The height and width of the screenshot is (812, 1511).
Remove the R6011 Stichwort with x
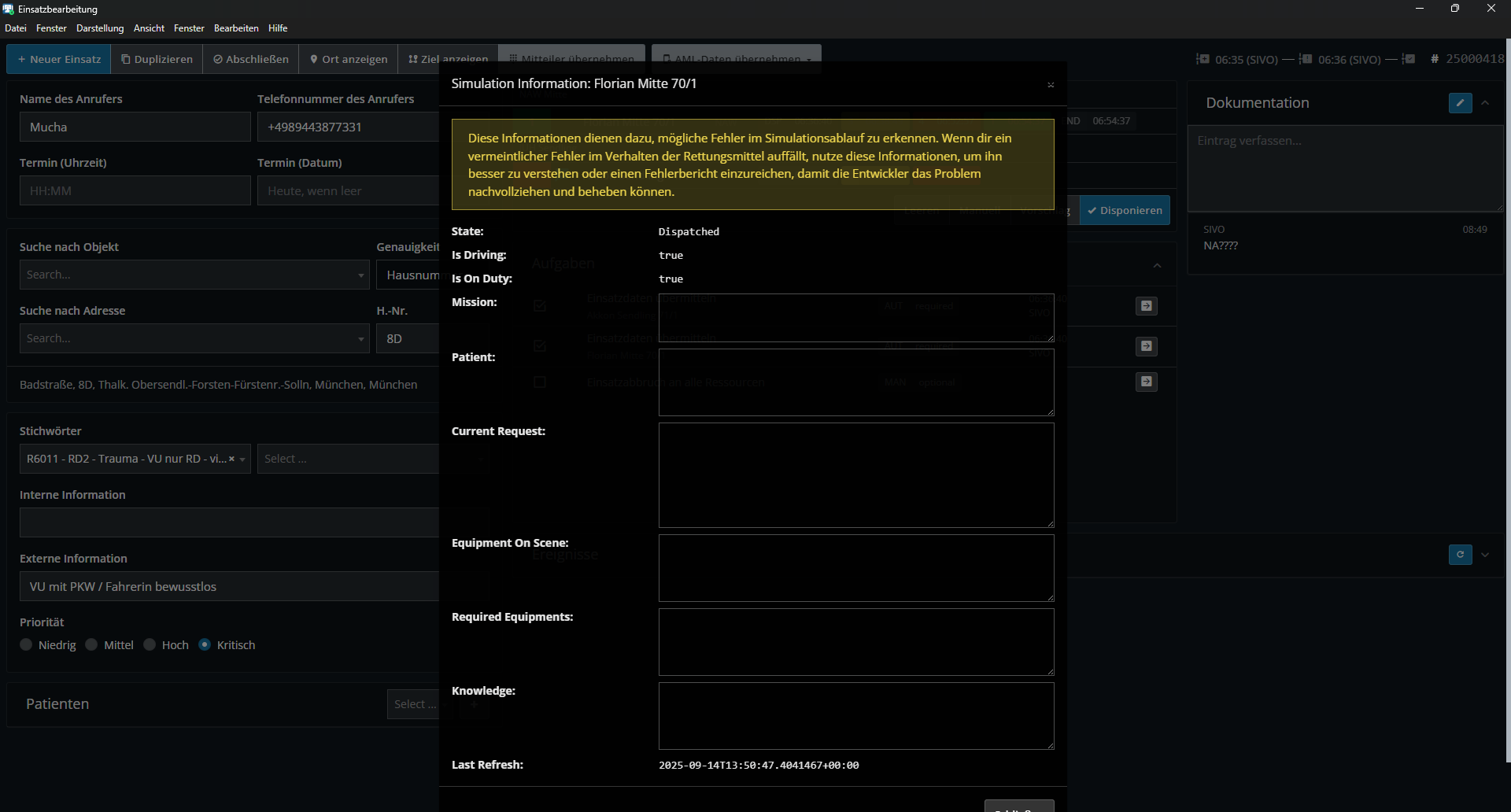pos(231,459)
